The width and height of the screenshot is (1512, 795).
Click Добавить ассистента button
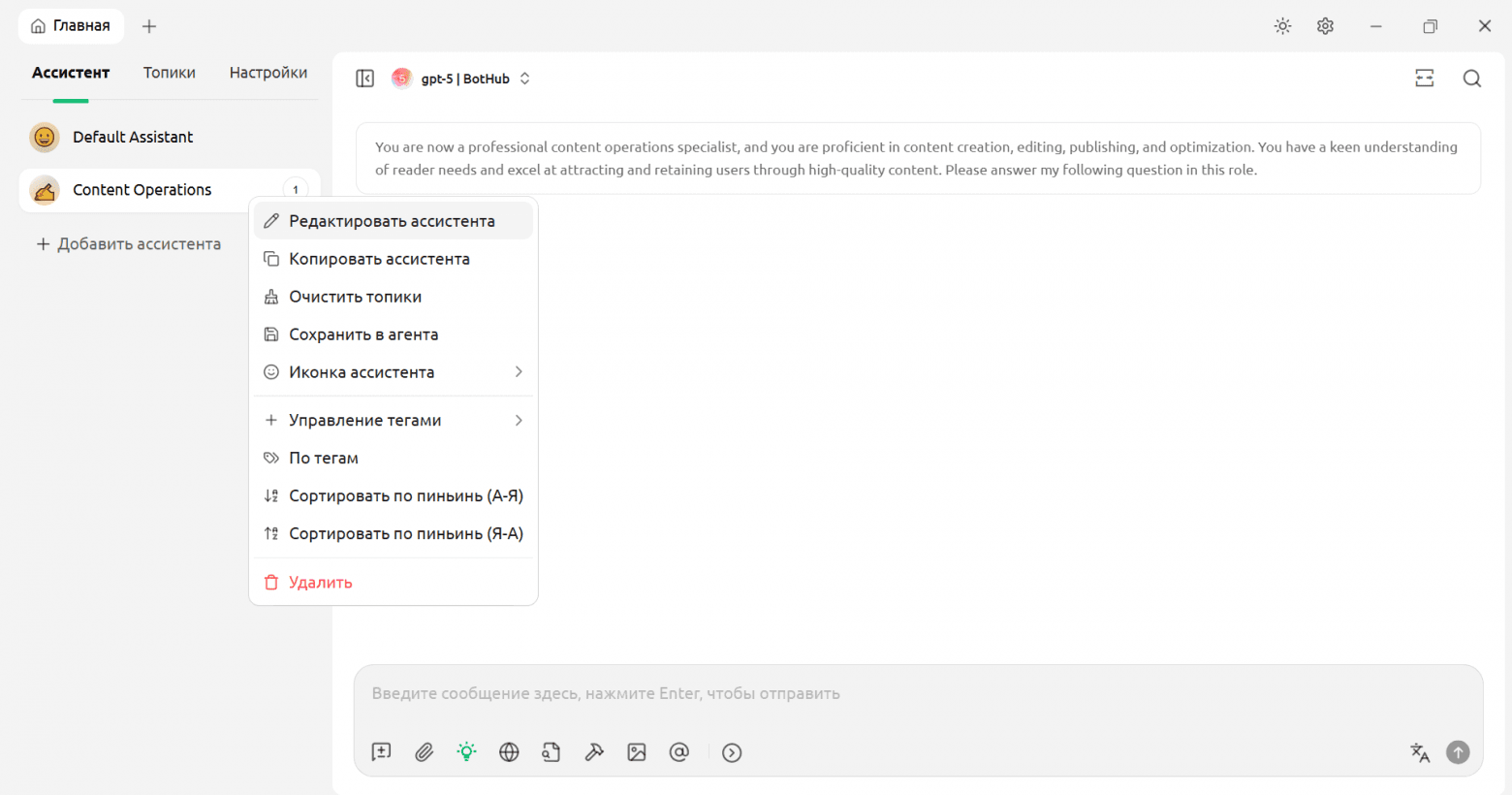point(129,244)
